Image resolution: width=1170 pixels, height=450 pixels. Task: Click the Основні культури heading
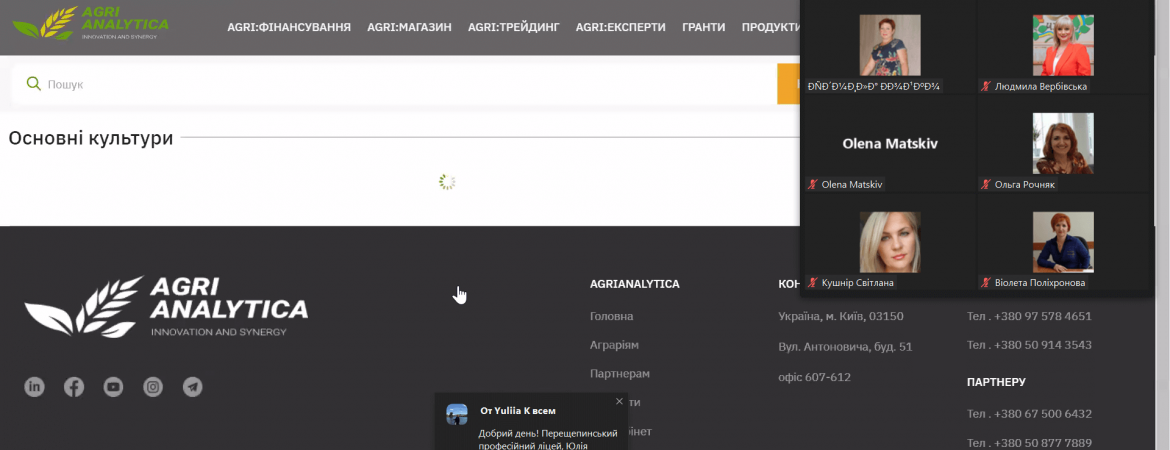coord(90,138)
